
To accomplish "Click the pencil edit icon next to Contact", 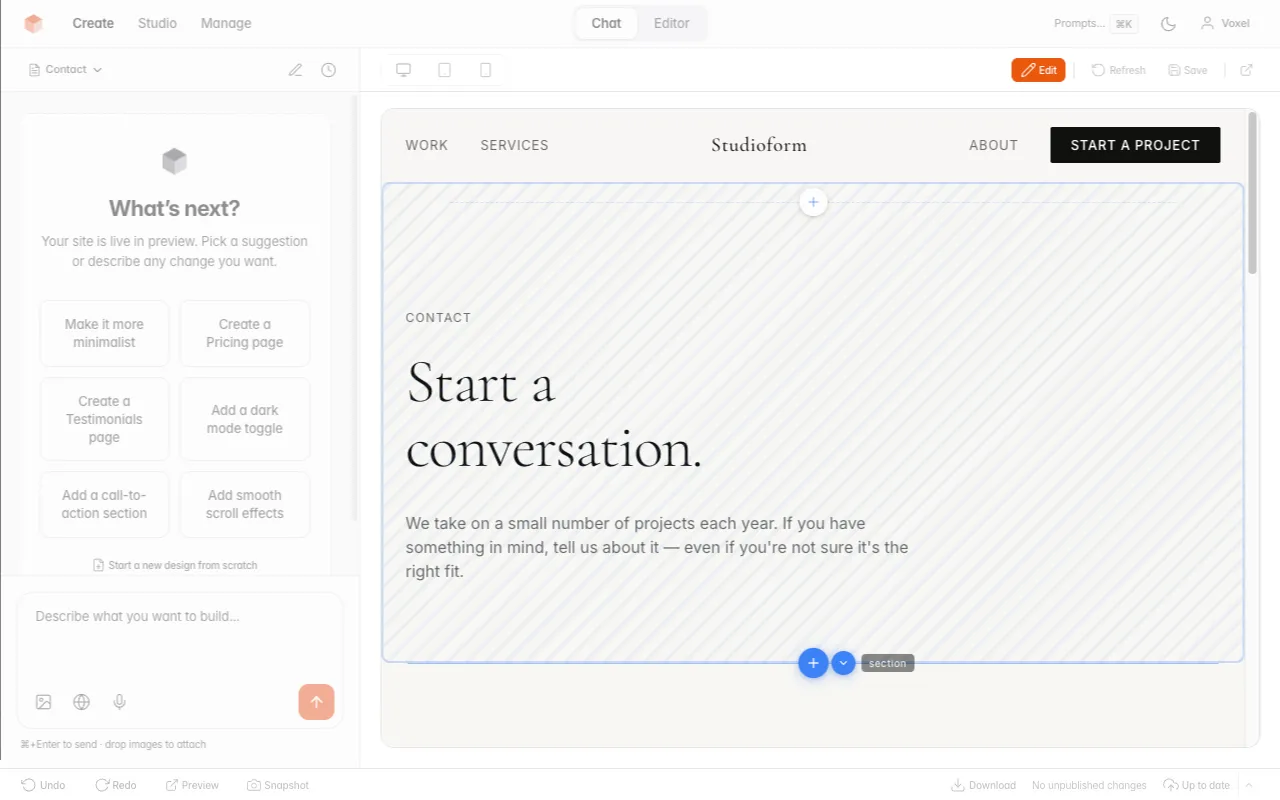I will (x=295, y=69).
